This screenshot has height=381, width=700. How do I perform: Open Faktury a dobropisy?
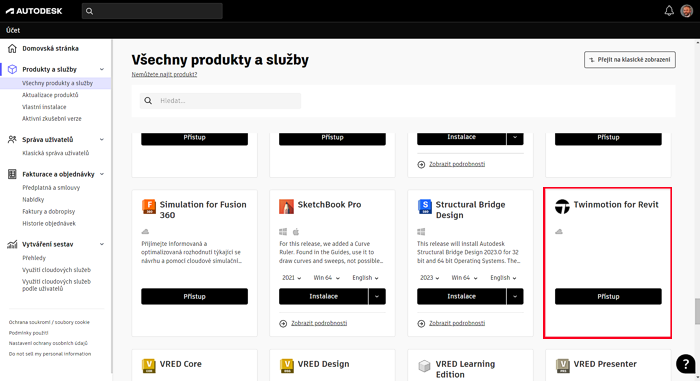coord(49,212)
